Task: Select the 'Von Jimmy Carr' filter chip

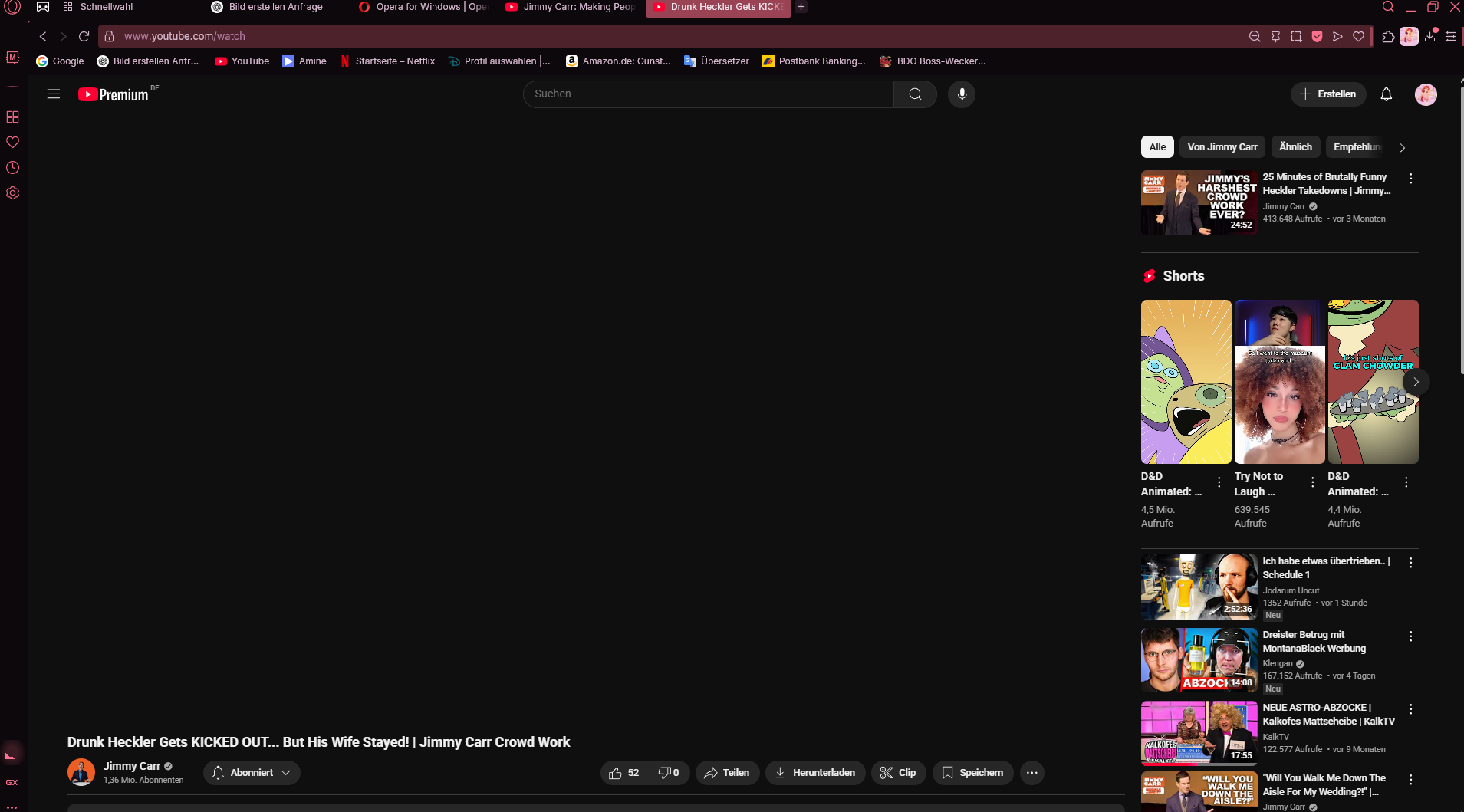Action: pyautogui.click(x=1222, y=147)
